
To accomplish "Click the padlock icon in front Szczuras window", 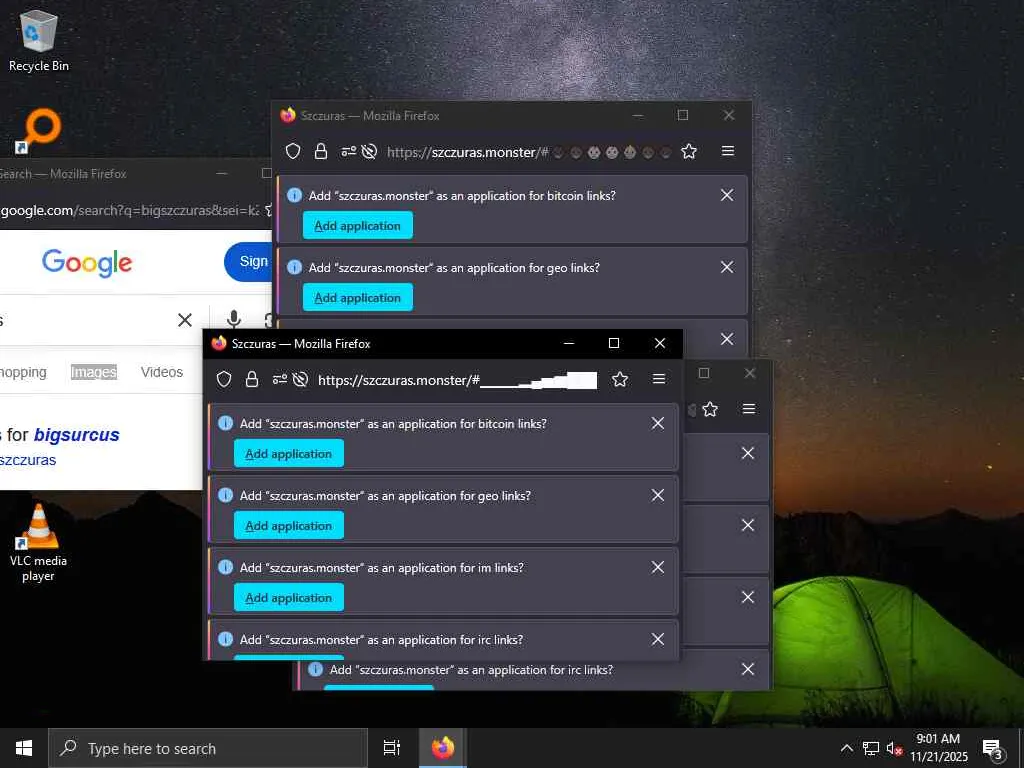I will pyautogui.click(x=251, y=379).
